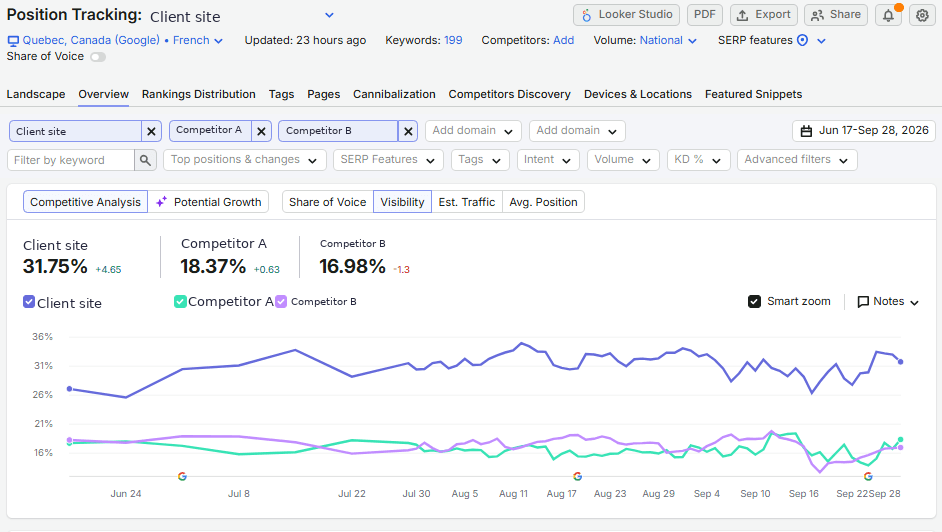Click the Share button
The width and height of the screenshot is (942, 532).
point(836,15)
